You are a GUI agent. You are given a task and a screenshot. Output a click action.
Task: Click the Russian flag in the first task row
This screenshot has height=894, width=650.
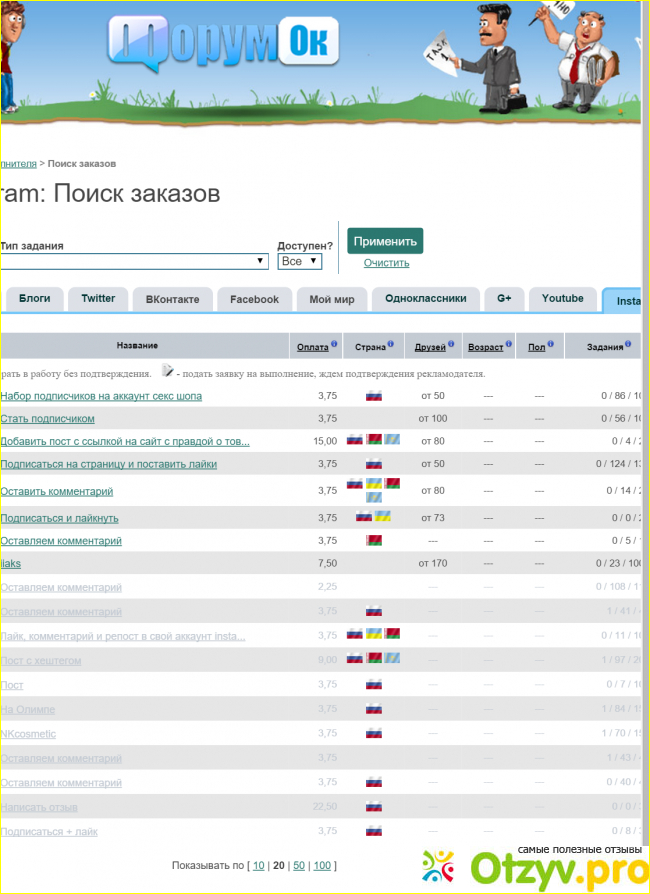(x=374, y=396)
